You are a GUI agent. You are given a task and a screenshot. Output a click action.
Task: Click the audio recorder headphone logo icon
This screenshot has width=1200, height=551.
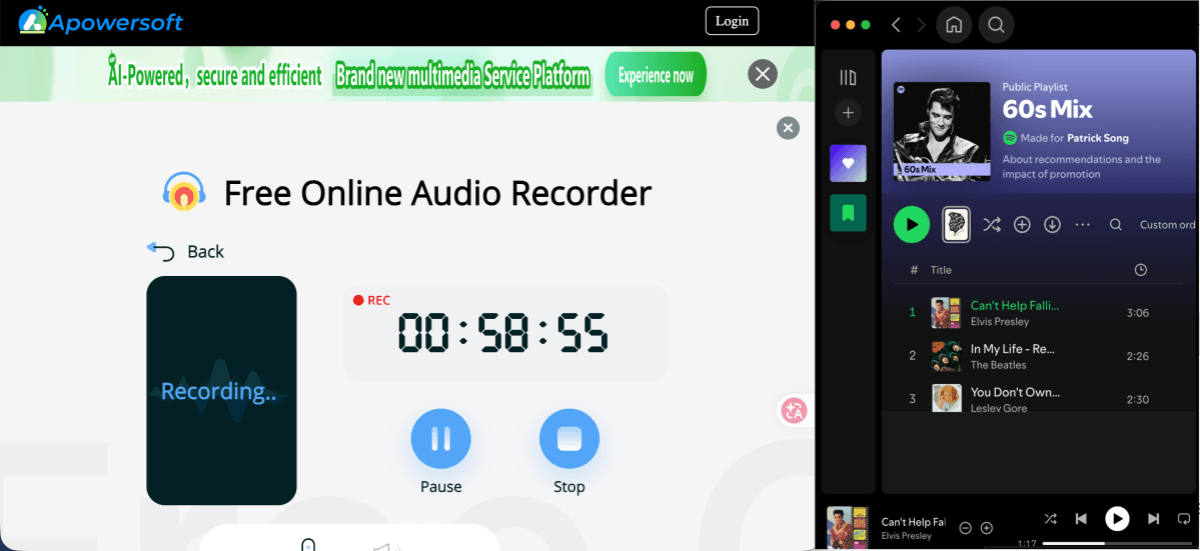(184, 191)
